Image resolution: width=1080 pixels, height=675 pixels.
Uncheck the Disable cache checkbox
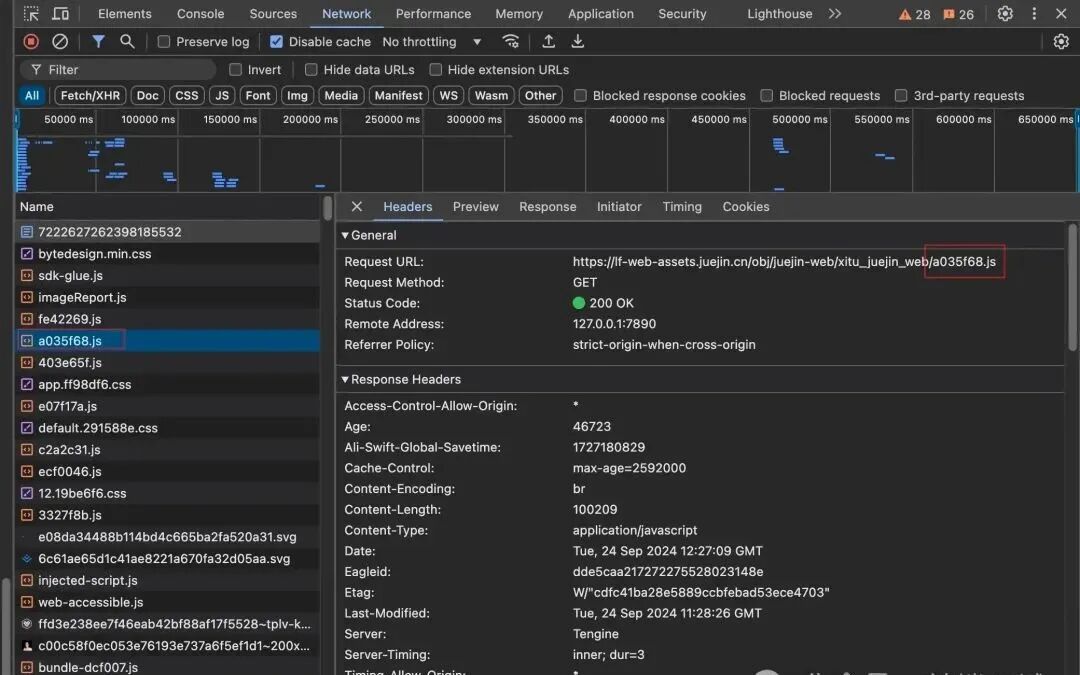coord(277,42)
